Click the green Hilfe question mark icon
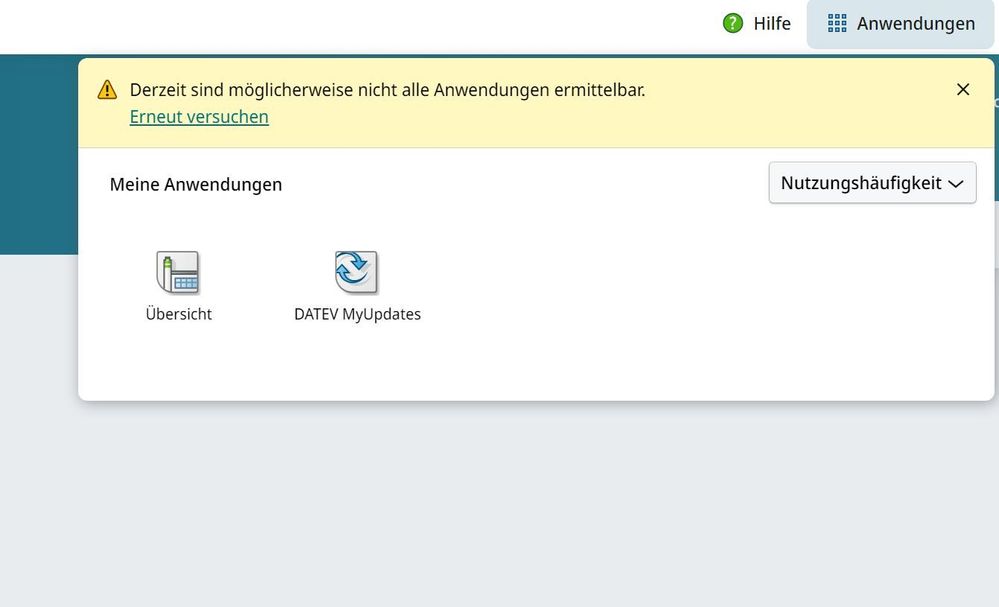This screenshot has height=607, width=999. 733,23
